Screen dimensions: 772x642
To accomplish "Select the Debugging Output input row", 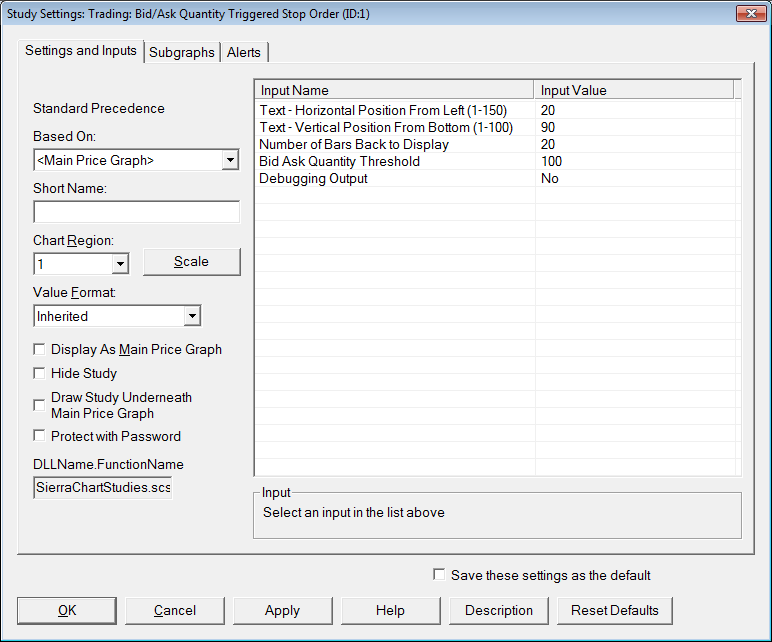I will point(497,178).
